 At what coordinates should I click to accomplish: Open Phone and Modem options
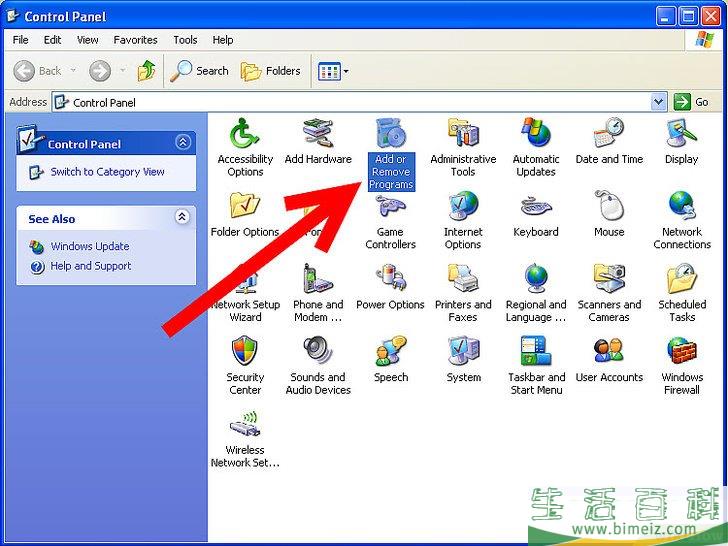pyautogui.click(x=318, y=293)
